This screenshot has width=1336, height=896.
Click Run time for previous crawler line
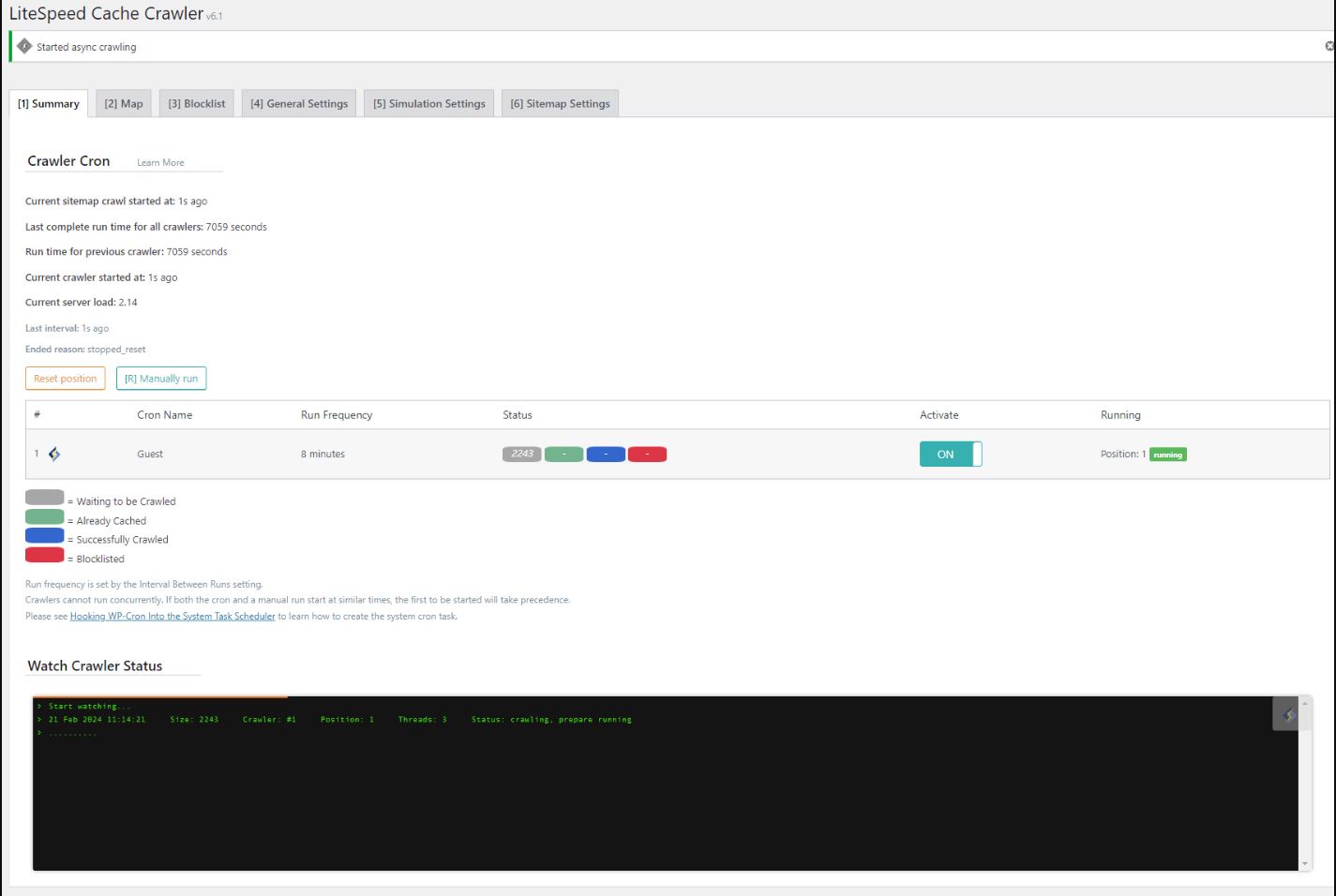[127, 252]
